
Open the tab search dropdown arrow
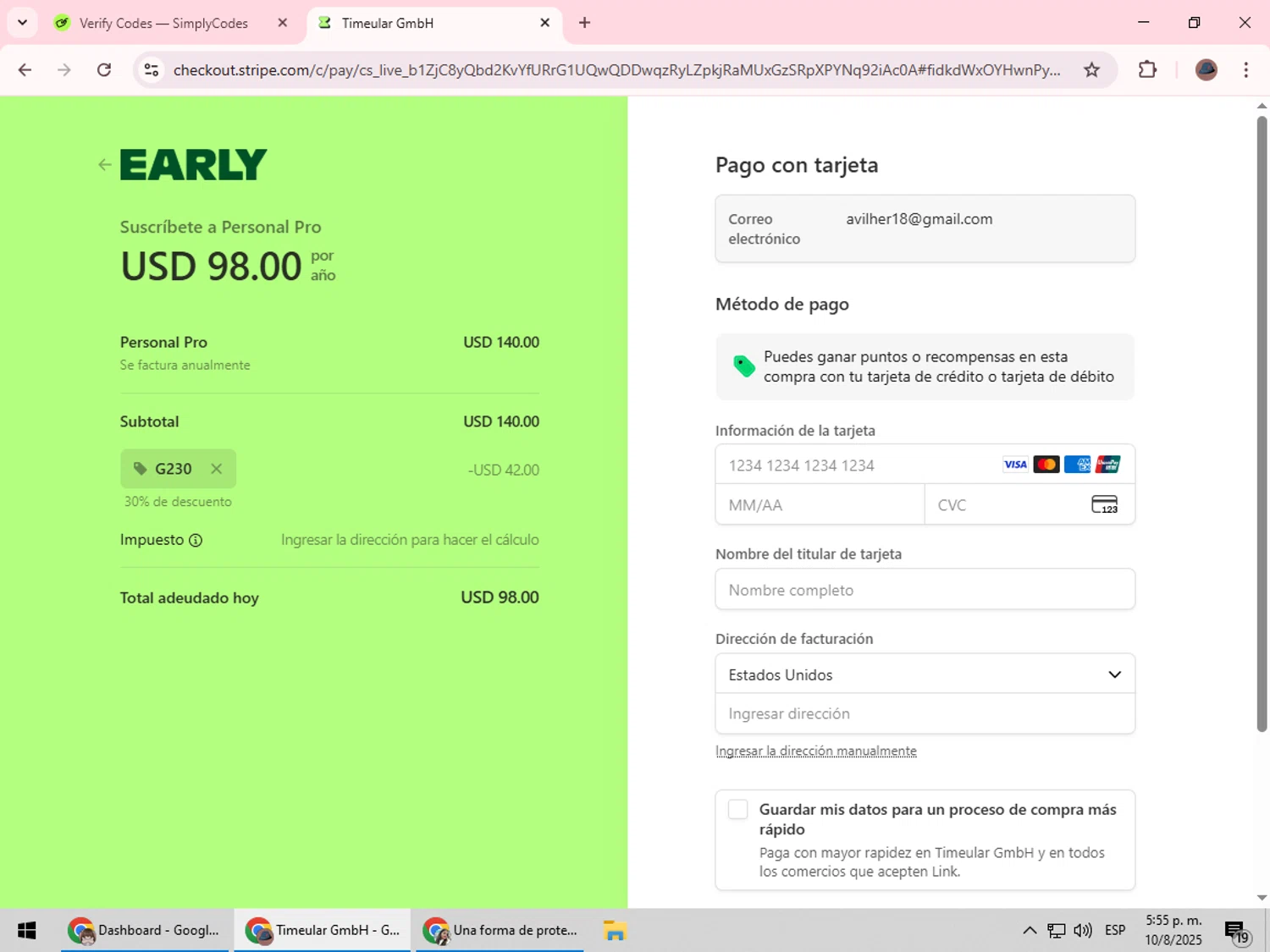(x=23, y=23)
